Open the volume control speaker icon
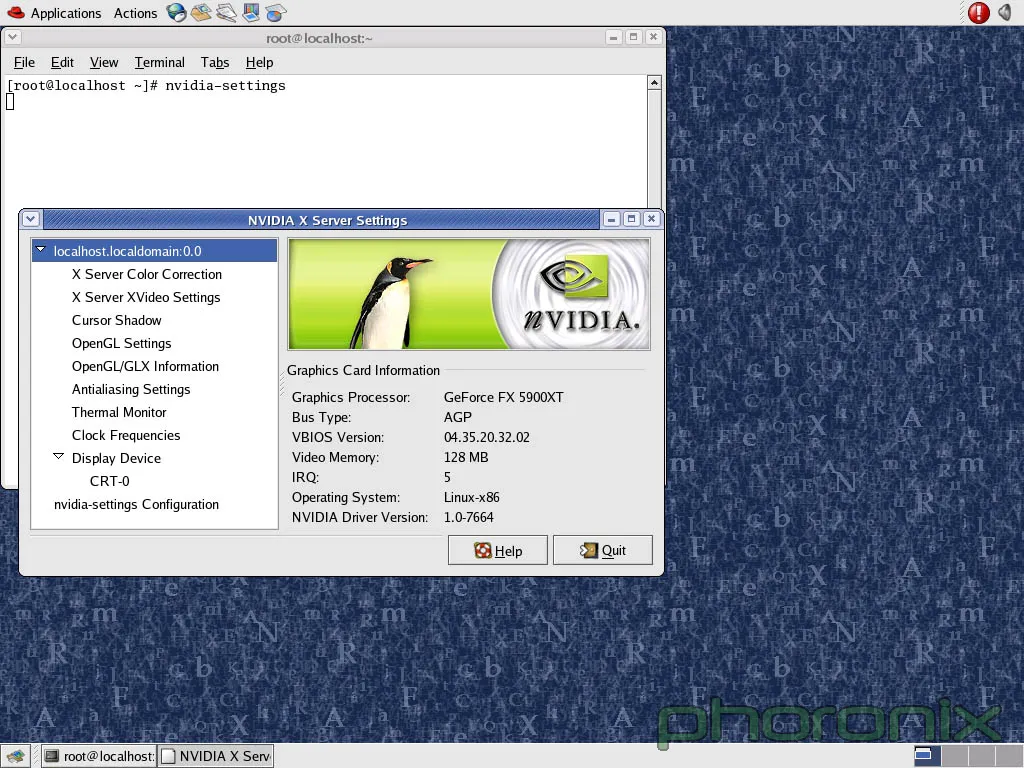1024x768 pixels. pyautogui.click(x=1005, y=12)
